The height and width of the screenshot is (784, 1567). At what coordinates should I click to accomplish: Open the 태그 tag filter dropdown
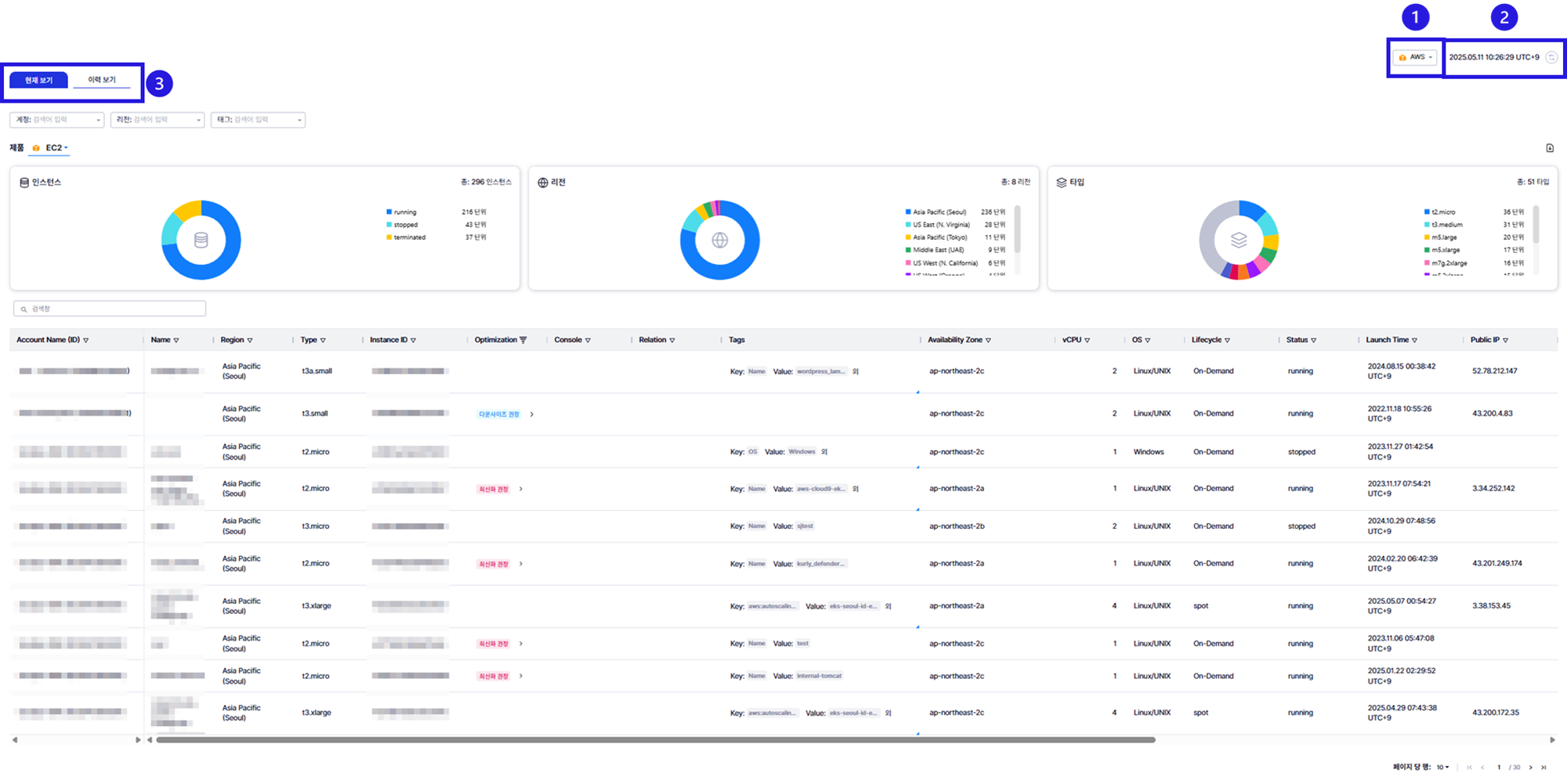coord(258,120)
